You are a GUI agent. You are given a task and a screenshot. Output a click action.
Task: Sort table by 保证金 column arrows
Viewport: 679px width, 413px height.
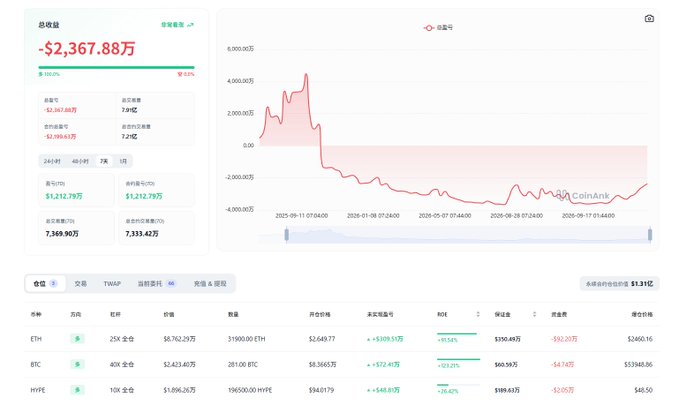[534, 314]
